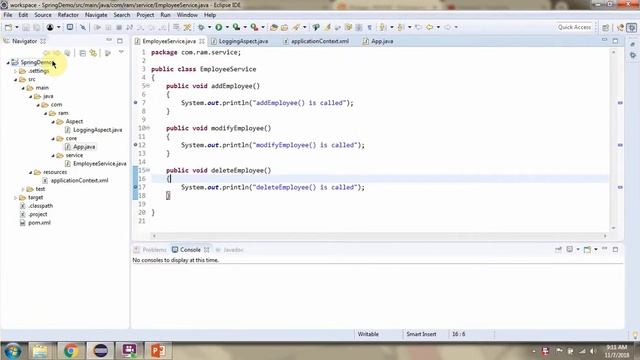Select applicationContext.xml in Navigator tree
Image resolution: width=640 pixels, height=360 pixels.
79,180
